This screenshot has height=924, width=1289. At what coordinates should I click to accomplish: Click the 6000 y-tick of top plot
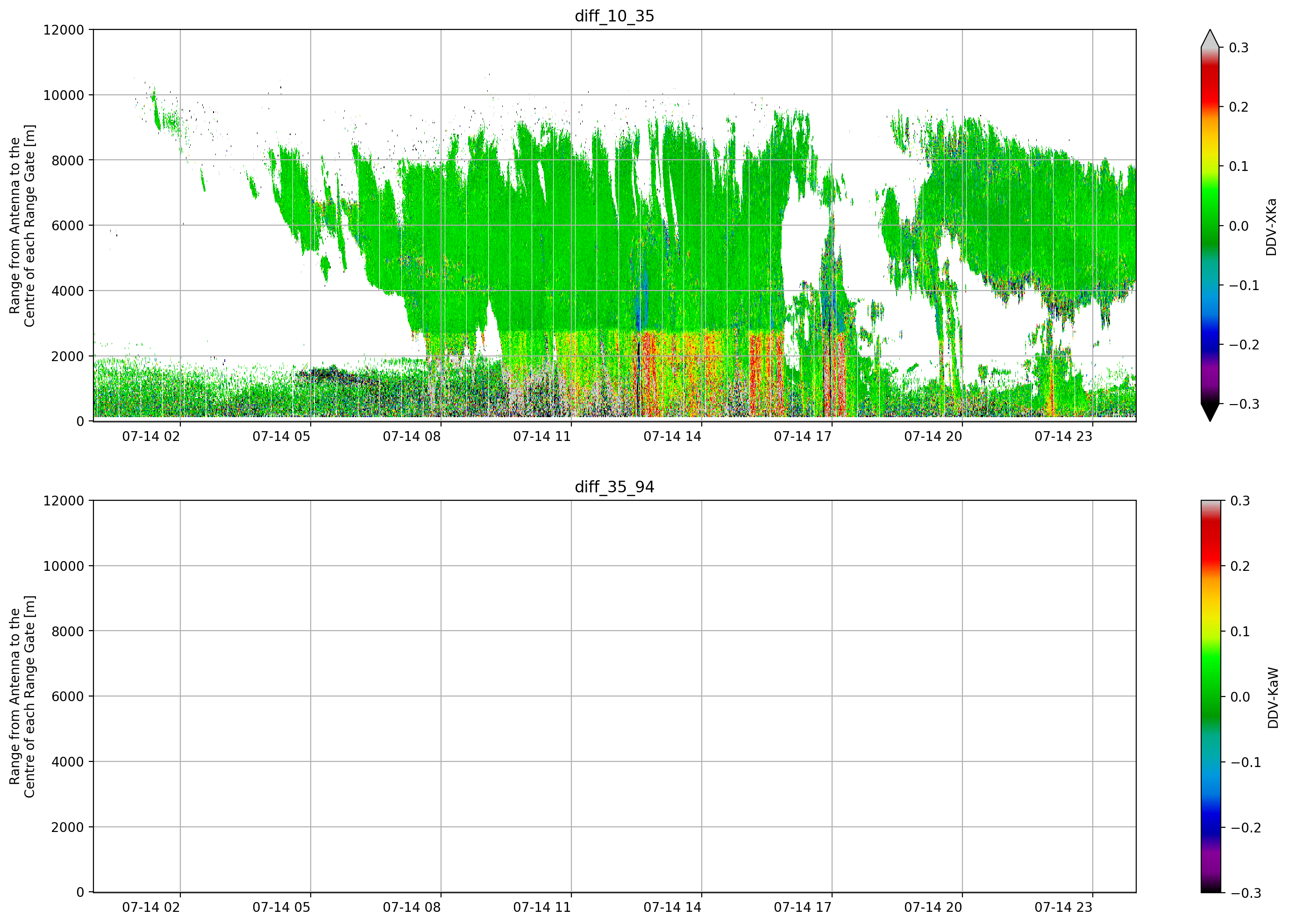pos(68,226)
